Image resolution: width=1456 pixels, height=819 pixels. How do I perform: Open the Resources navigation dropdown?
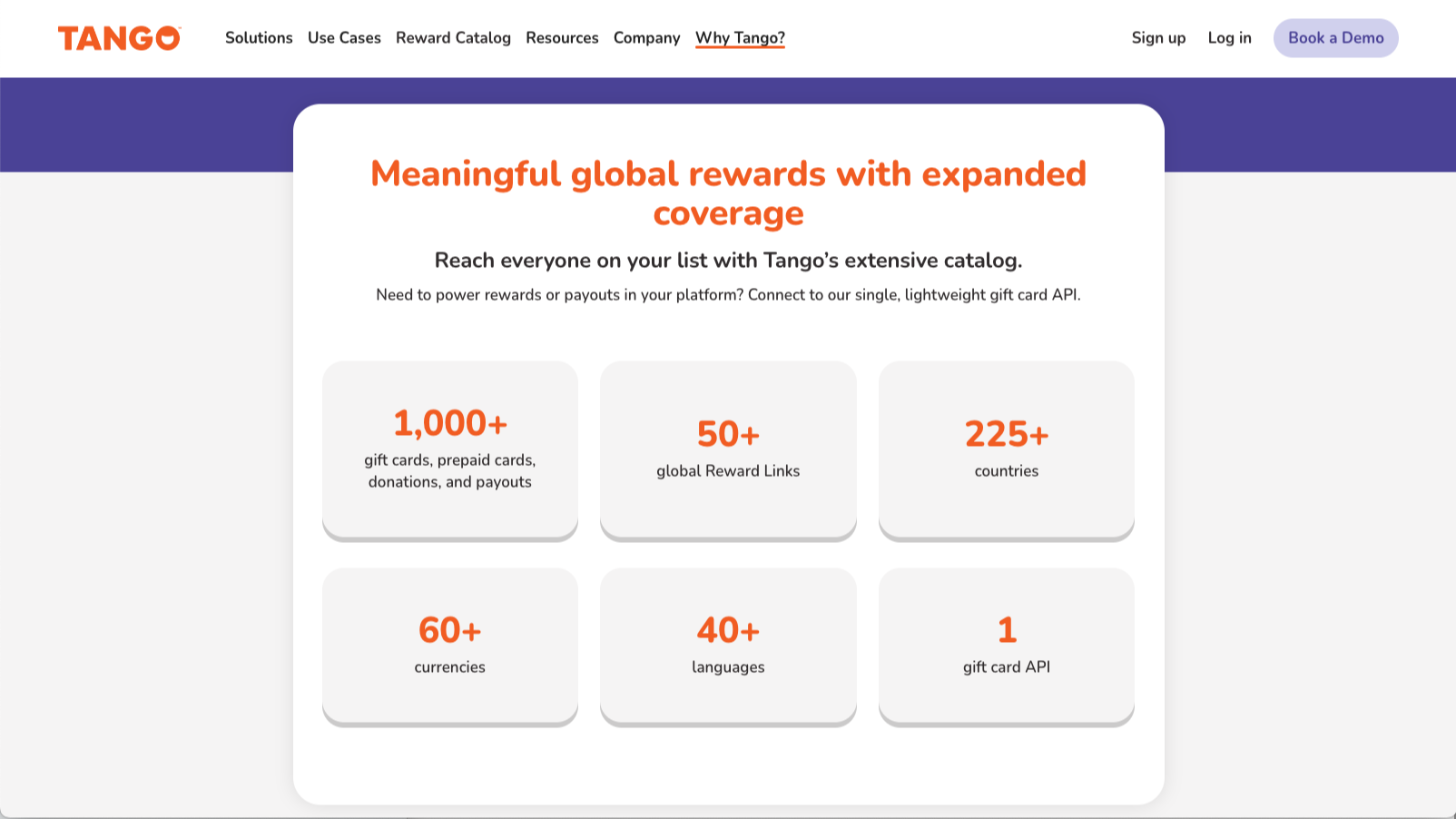tap(562, 38)
